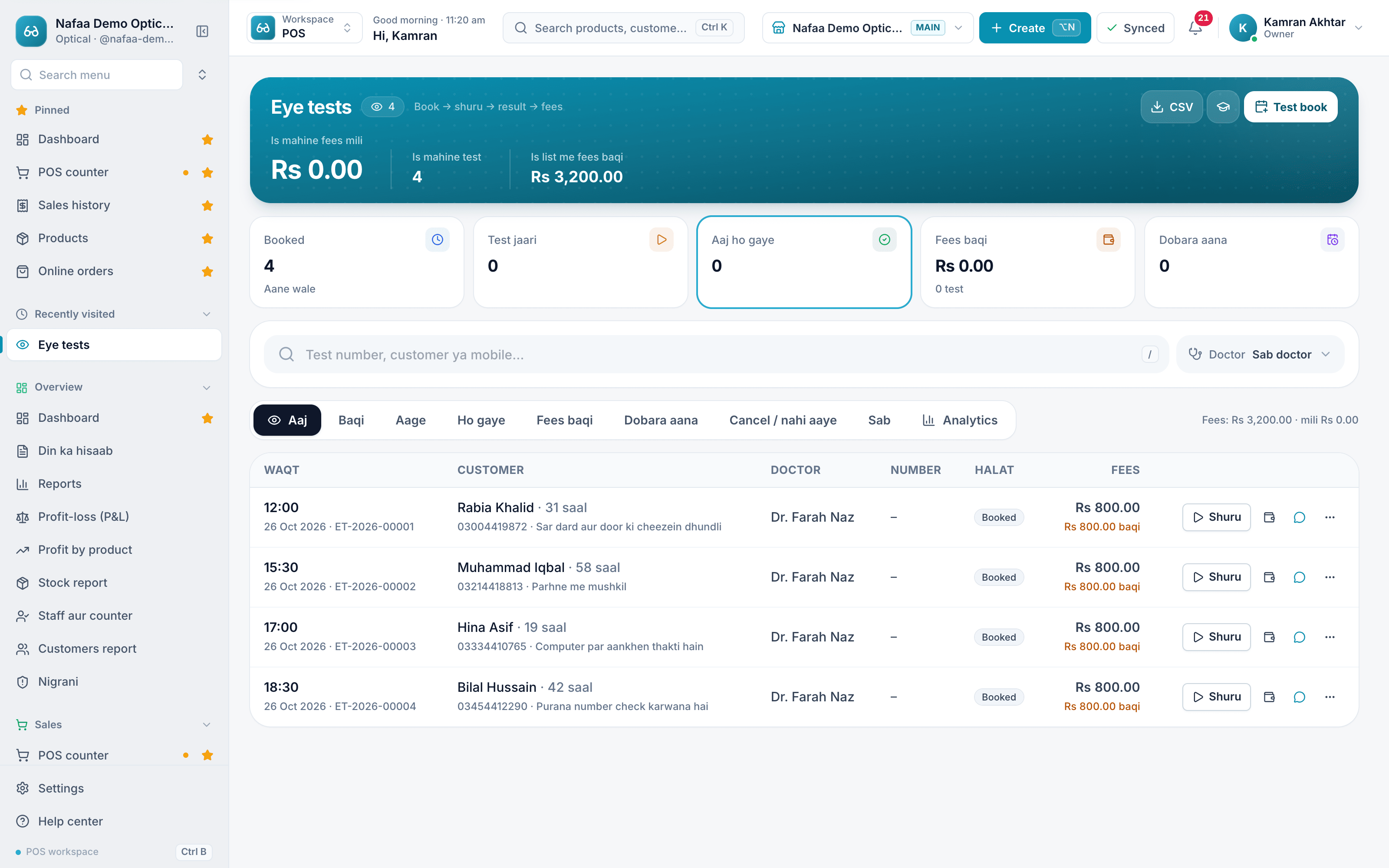Open wallet fees icon for Muhammad Iqbal
This screenshot has height=868, width=1389.
[x=1269, y=577]
